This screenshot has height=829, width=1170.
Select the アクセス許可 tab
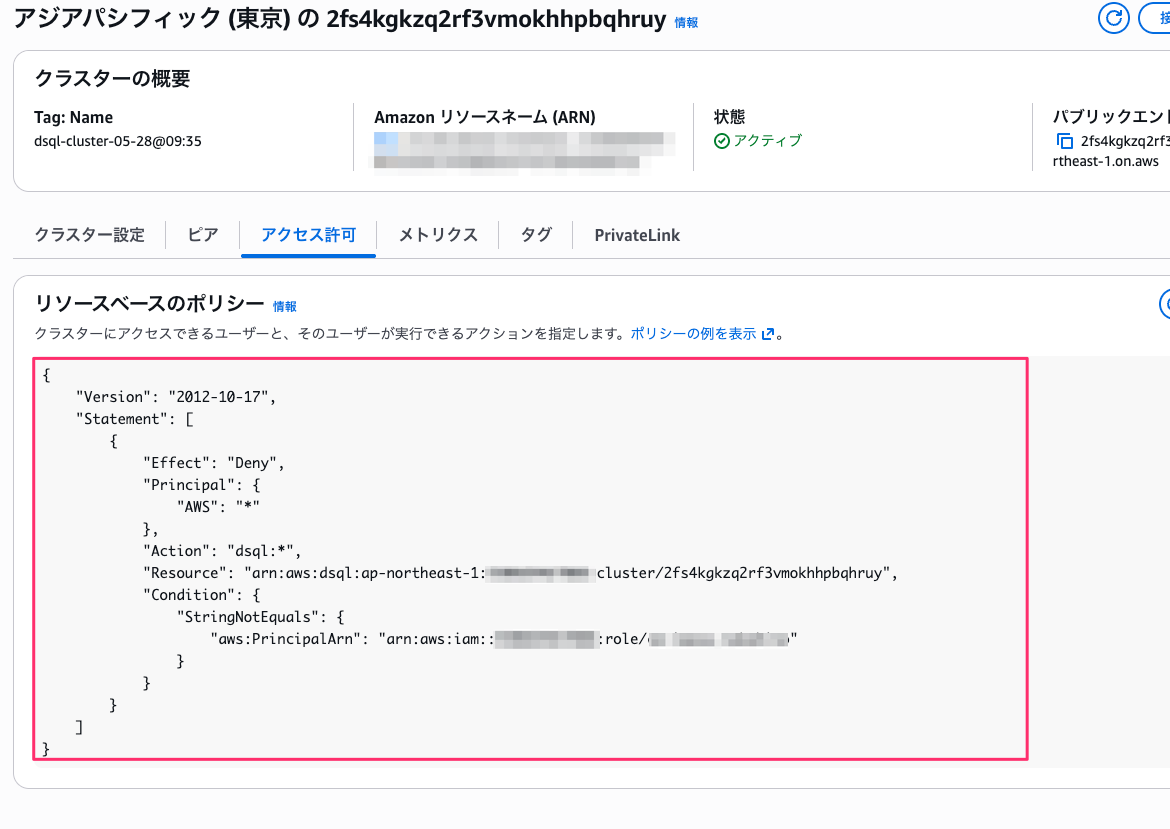[308, 235]
